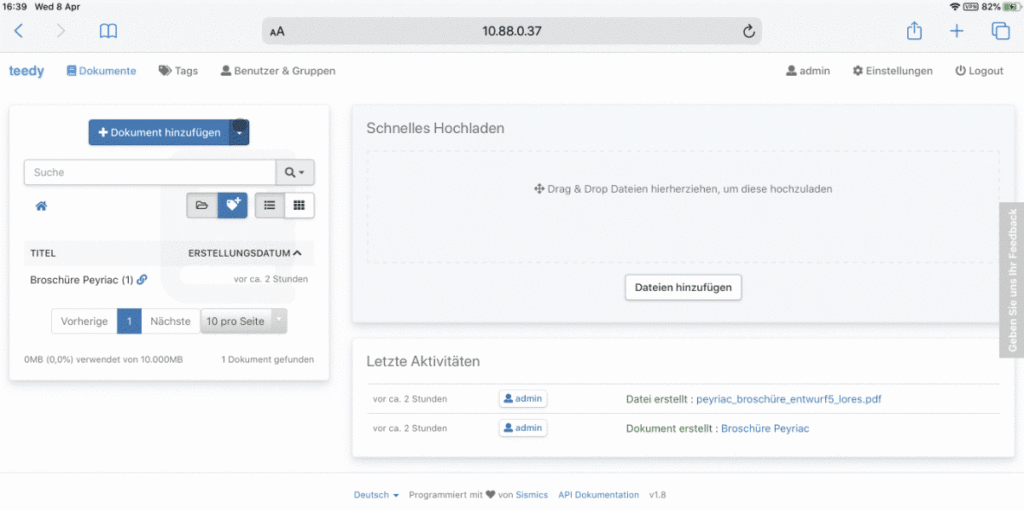Click the teedy logo
The height and width of the screenshot is (511, 1024).
[x=26, y=71]
